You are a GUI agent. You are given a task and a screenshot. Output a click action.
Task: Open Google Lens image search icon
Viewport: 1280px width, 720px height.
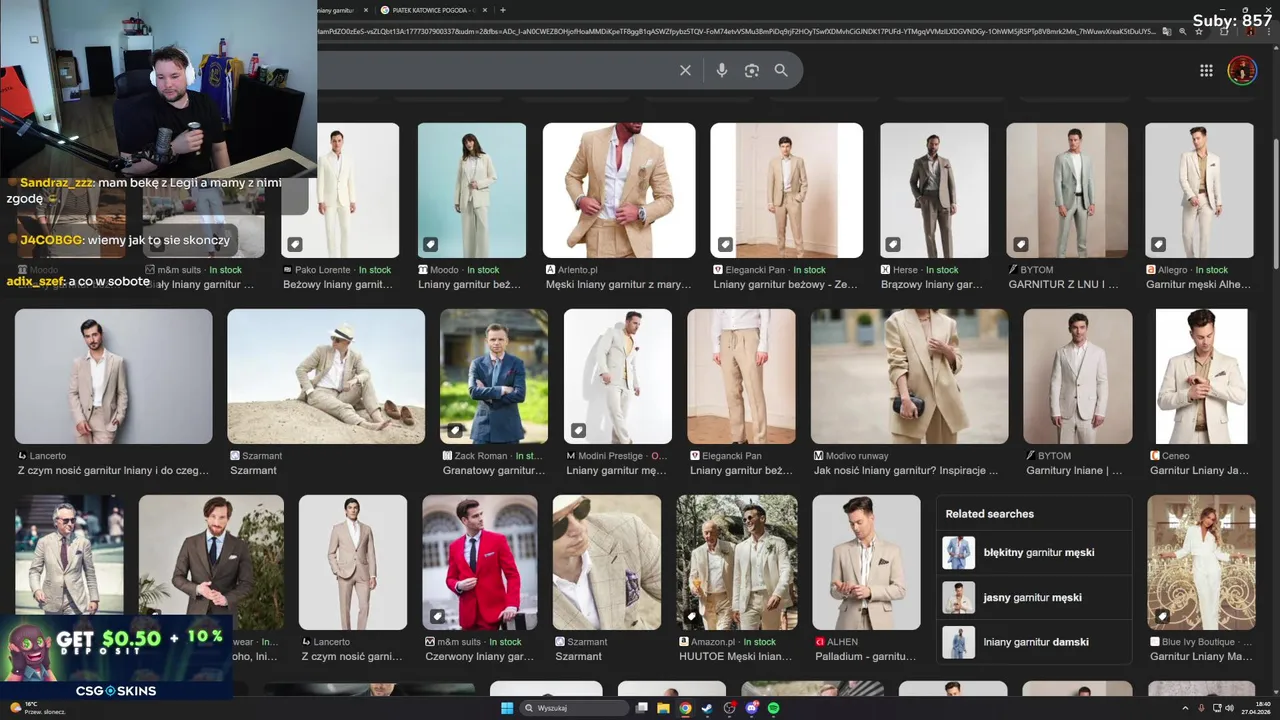pos(751,70)
